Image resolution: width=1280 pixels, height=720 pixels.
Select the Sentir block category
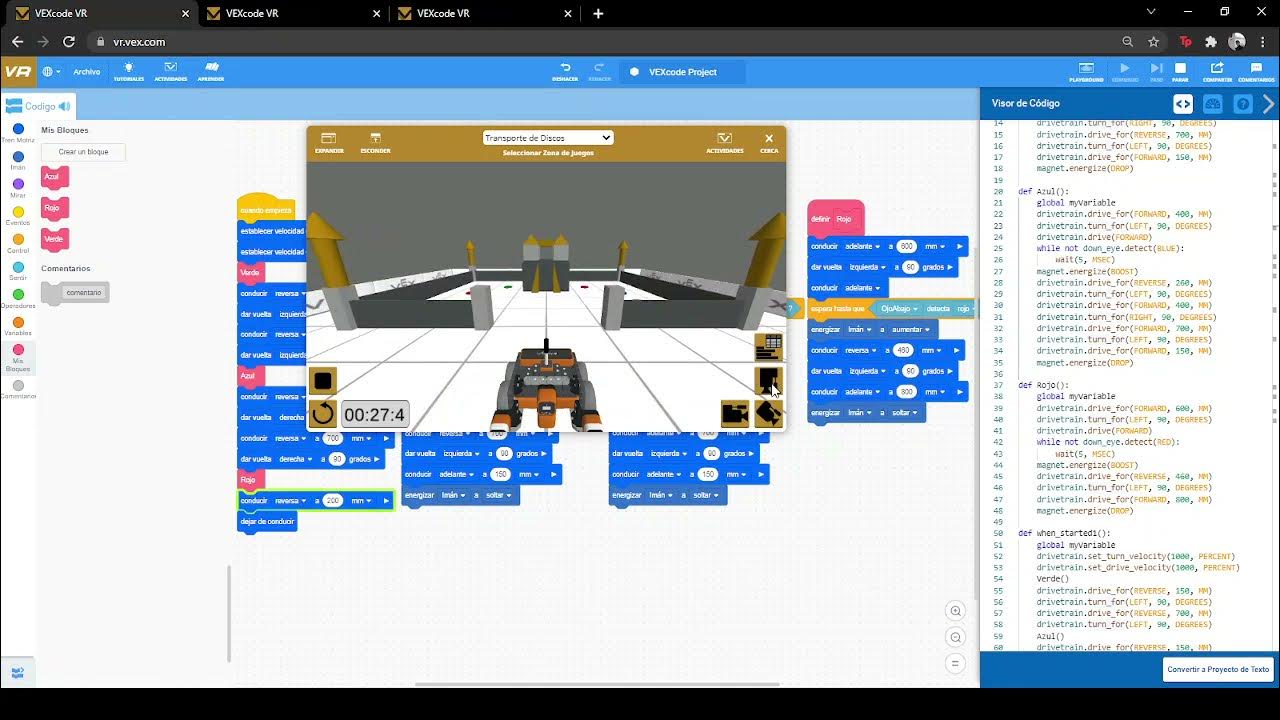[x=18, y=270]
